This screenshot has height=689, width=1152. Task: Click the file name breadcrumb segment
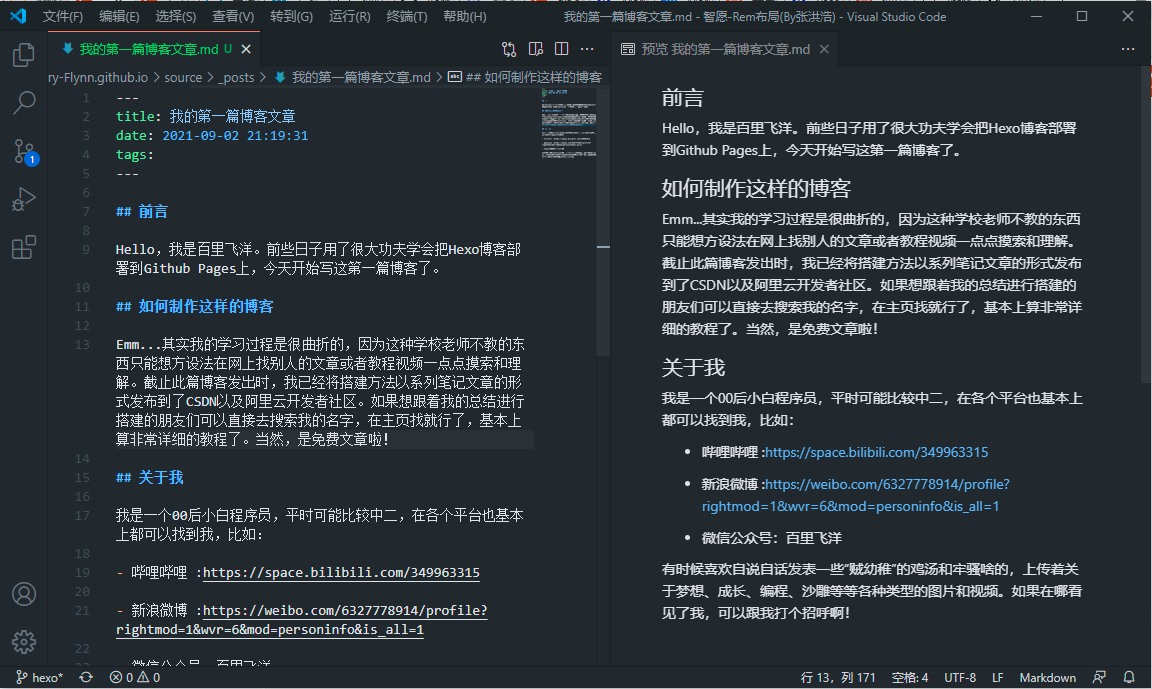point(353,77)
